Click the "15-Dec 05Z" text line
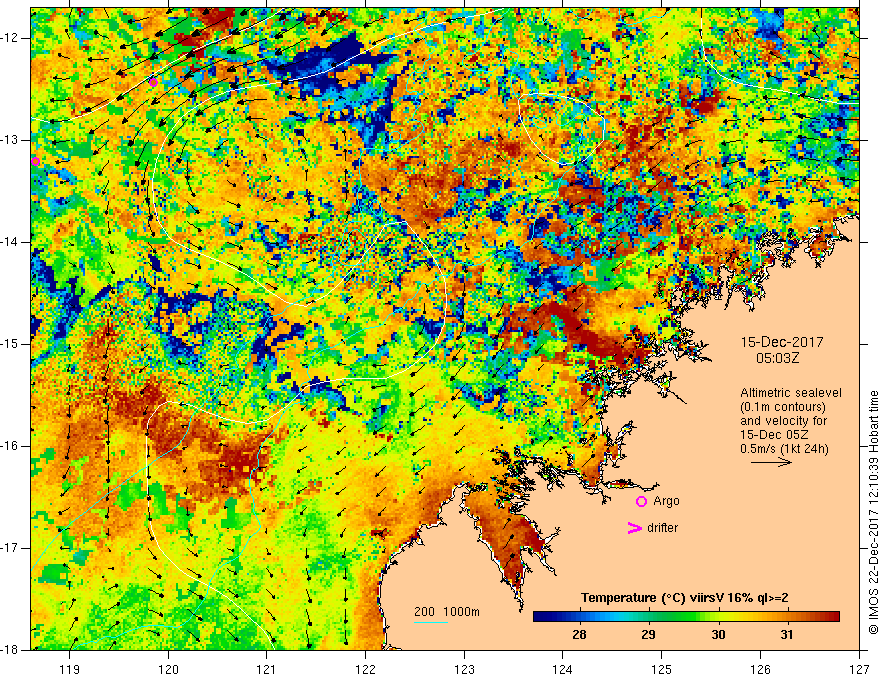Image resolution: width=880 pixels, height=680 pixels. 775,435
